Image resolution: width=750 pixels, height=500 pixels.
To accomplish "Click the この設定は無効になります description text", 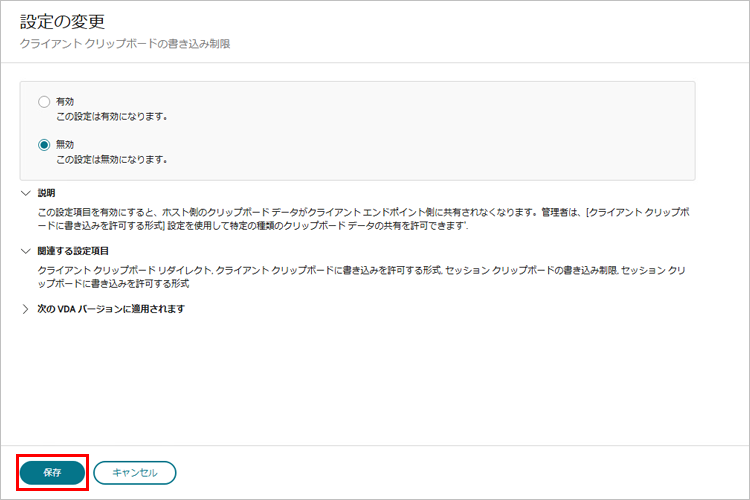I will tap(111, 159).
